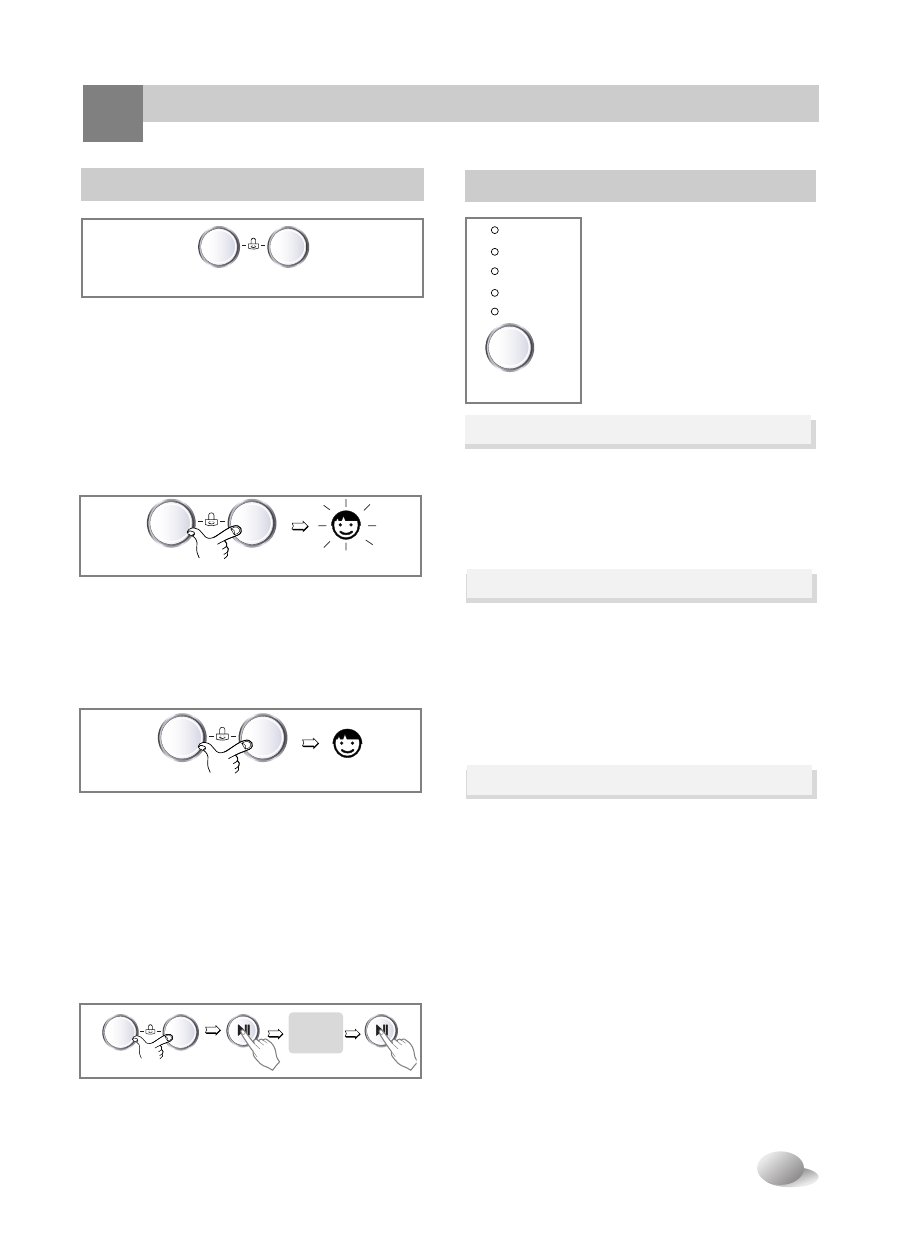
Task: Click the lock icon beside the glowing smiley
Action: coord(212,521)
